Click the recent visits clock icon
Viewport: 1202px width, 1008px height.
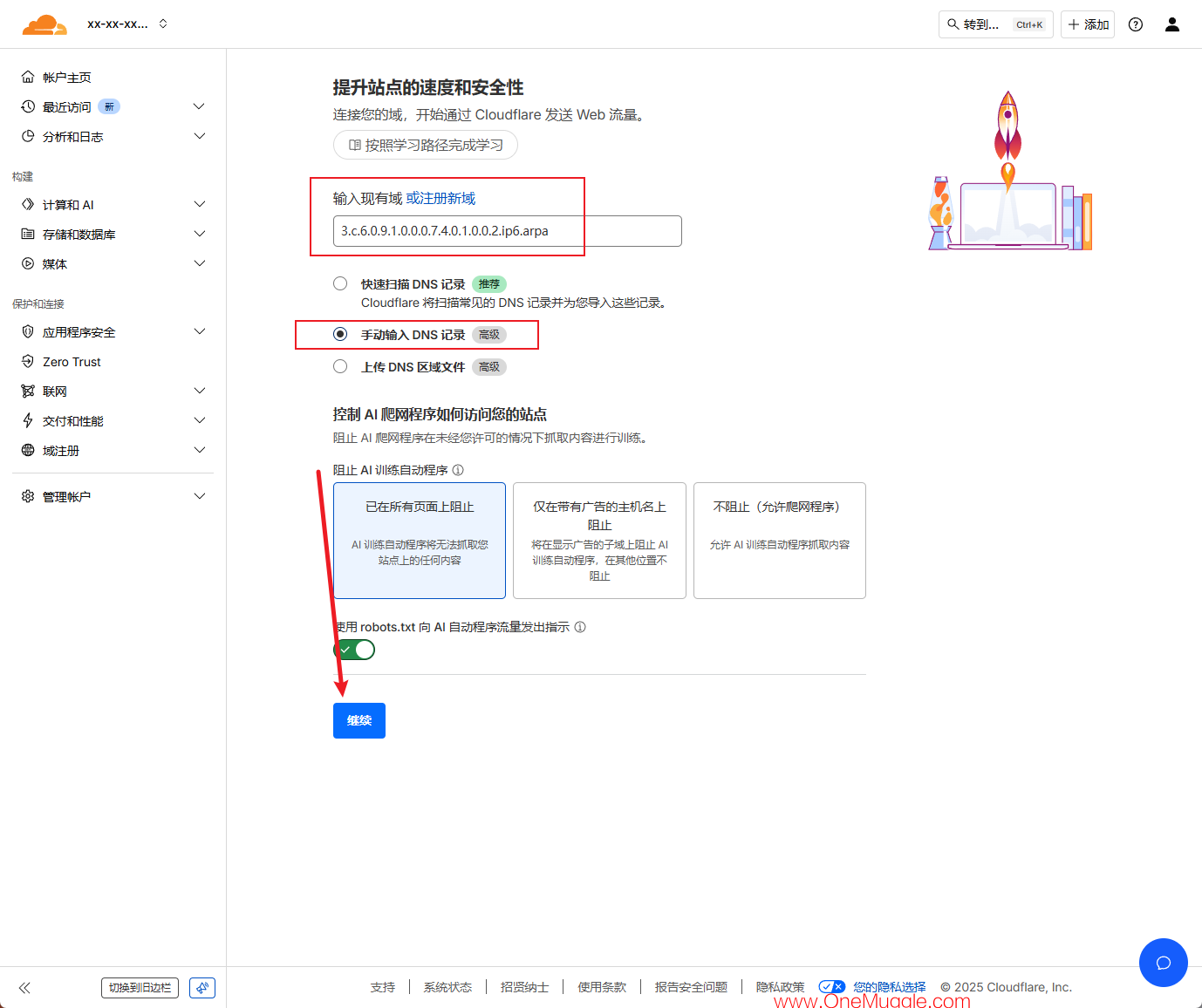tap(28, 106)
